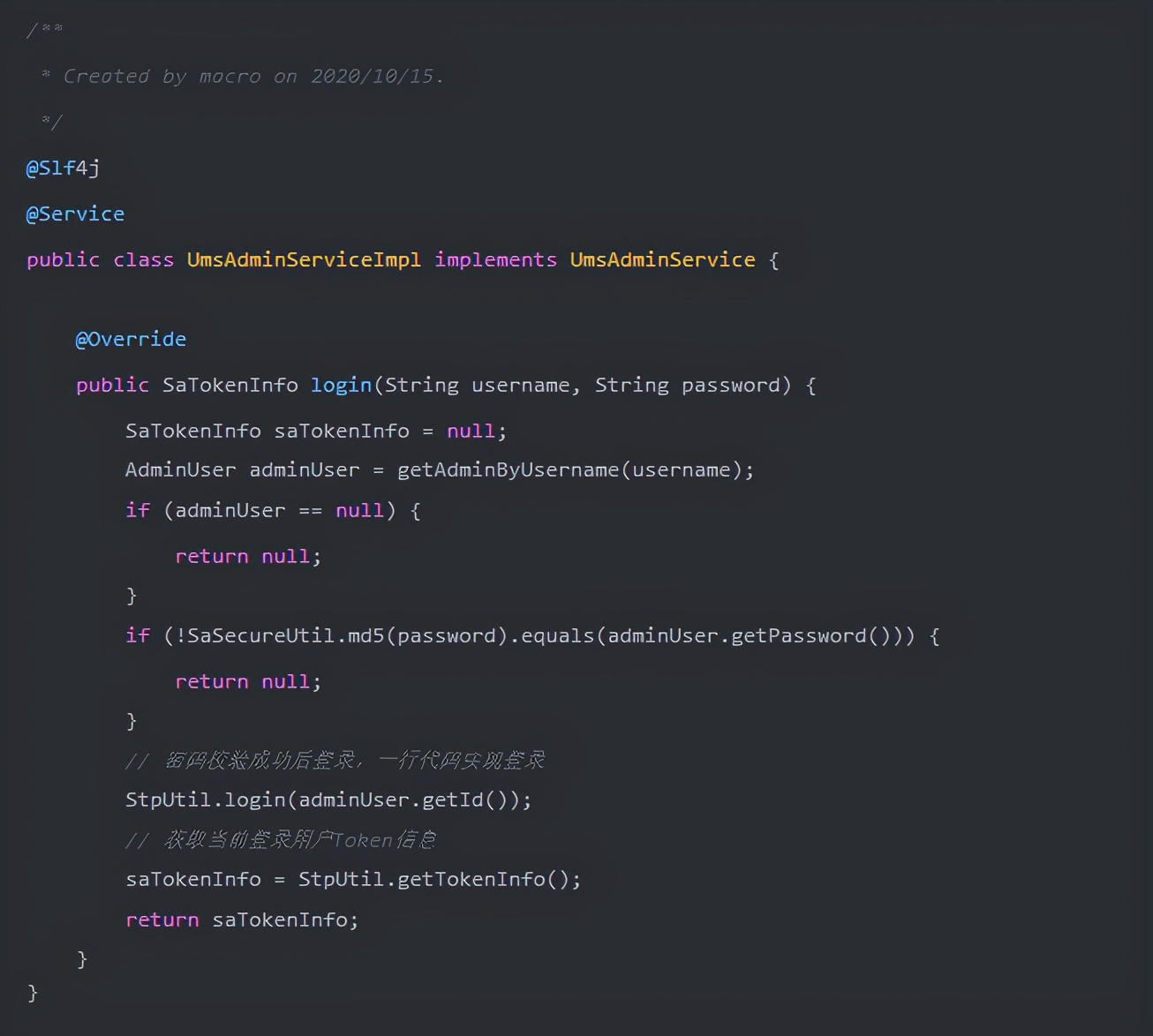Click the getPassword method call
Screen dimensions: 1153x1036
799,636
